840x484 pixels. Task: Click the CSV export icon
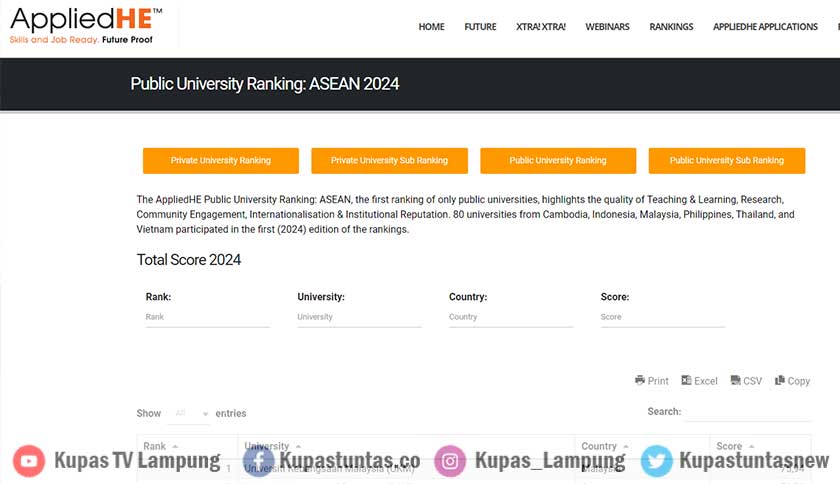[x=736, y=380]
